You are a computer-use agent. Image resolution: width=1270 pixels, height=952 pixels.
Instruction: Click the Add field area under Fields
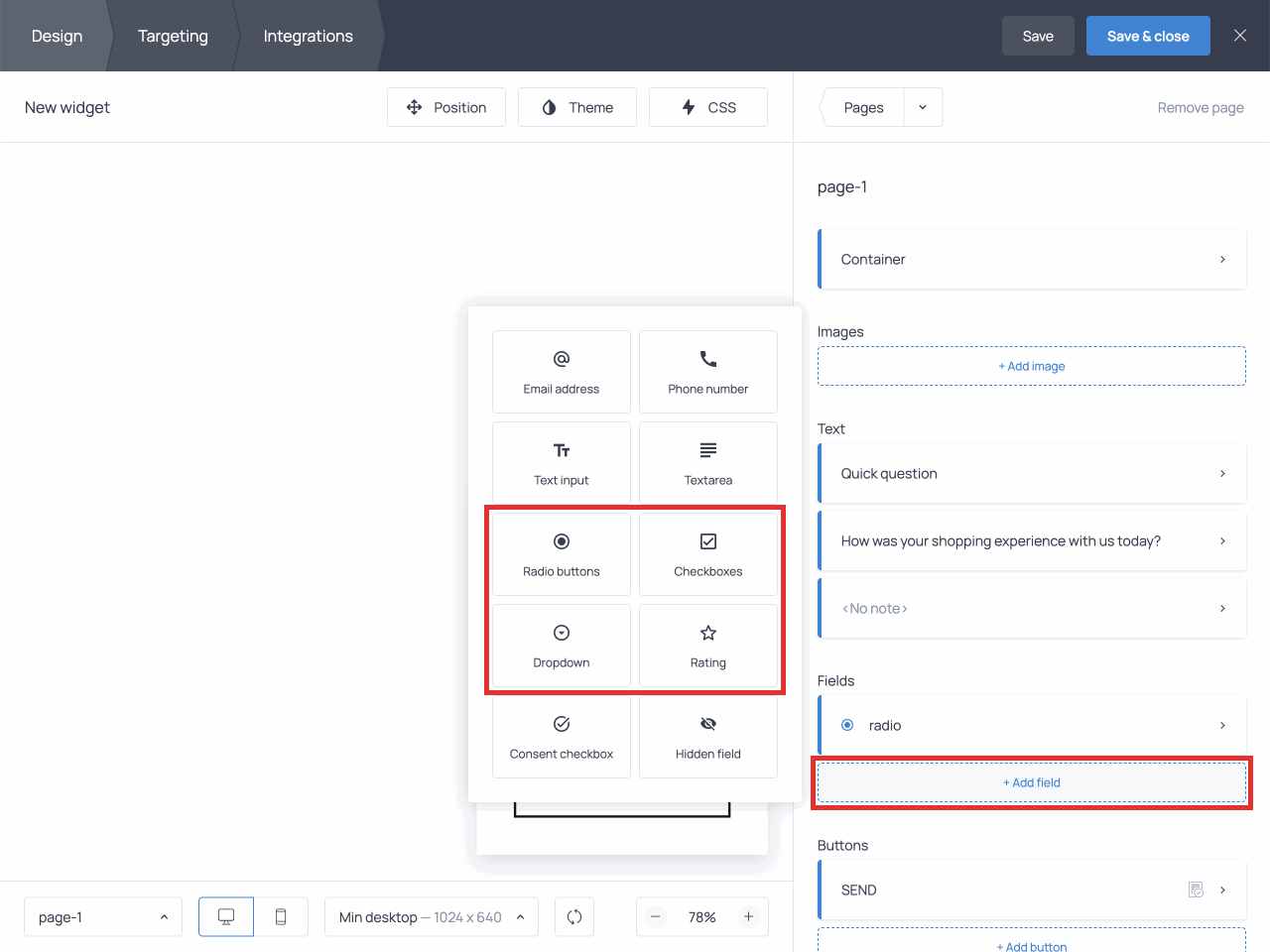pyautogui.click(x=1032, y=782)
